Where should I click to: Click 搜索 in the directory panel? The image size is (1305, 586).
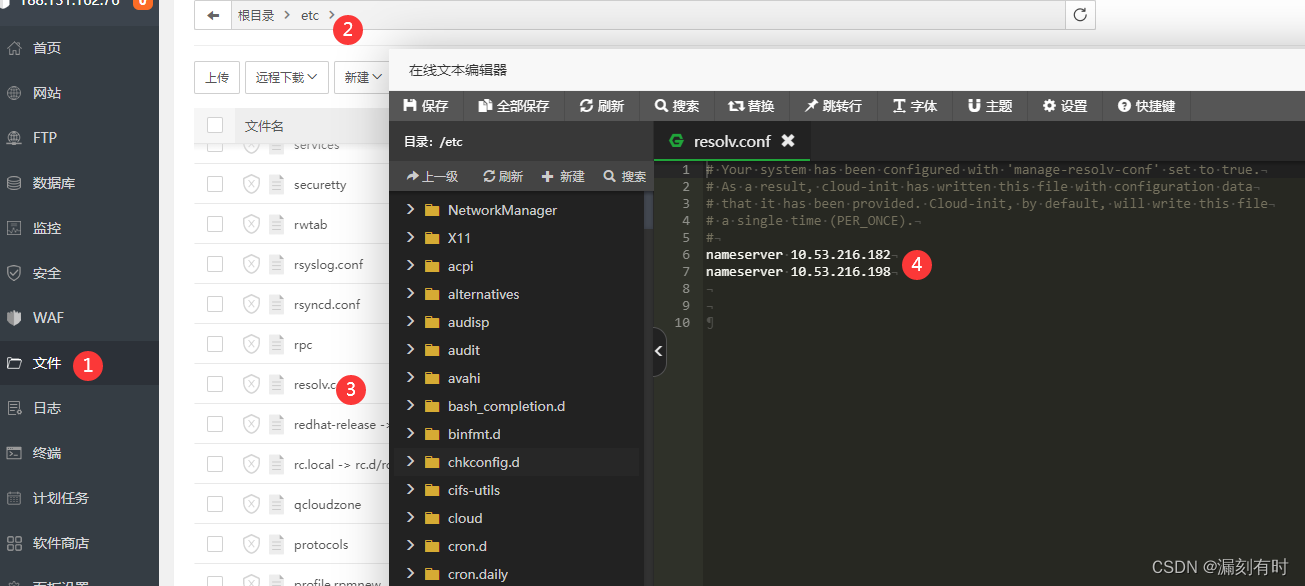[625, 176]
